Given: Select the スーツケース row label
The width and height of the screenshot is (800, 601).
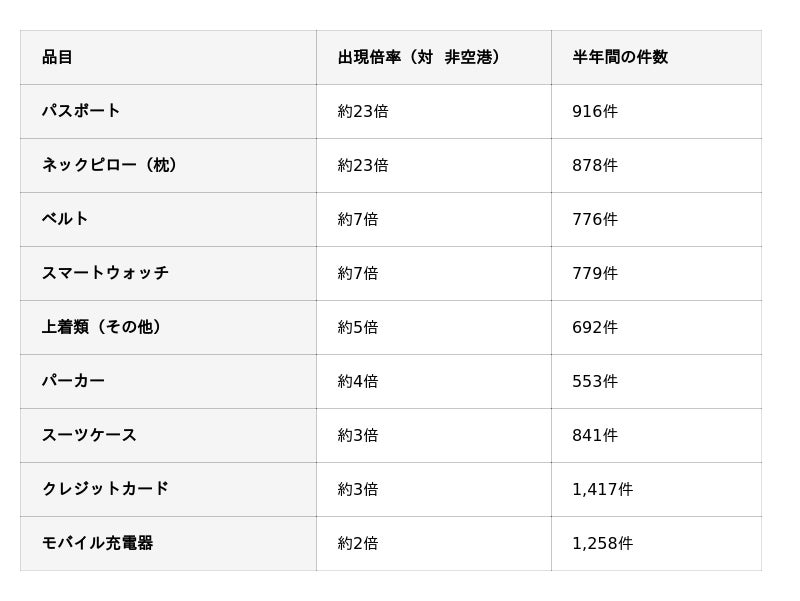Looking at the screenshot, I should 89,435.
